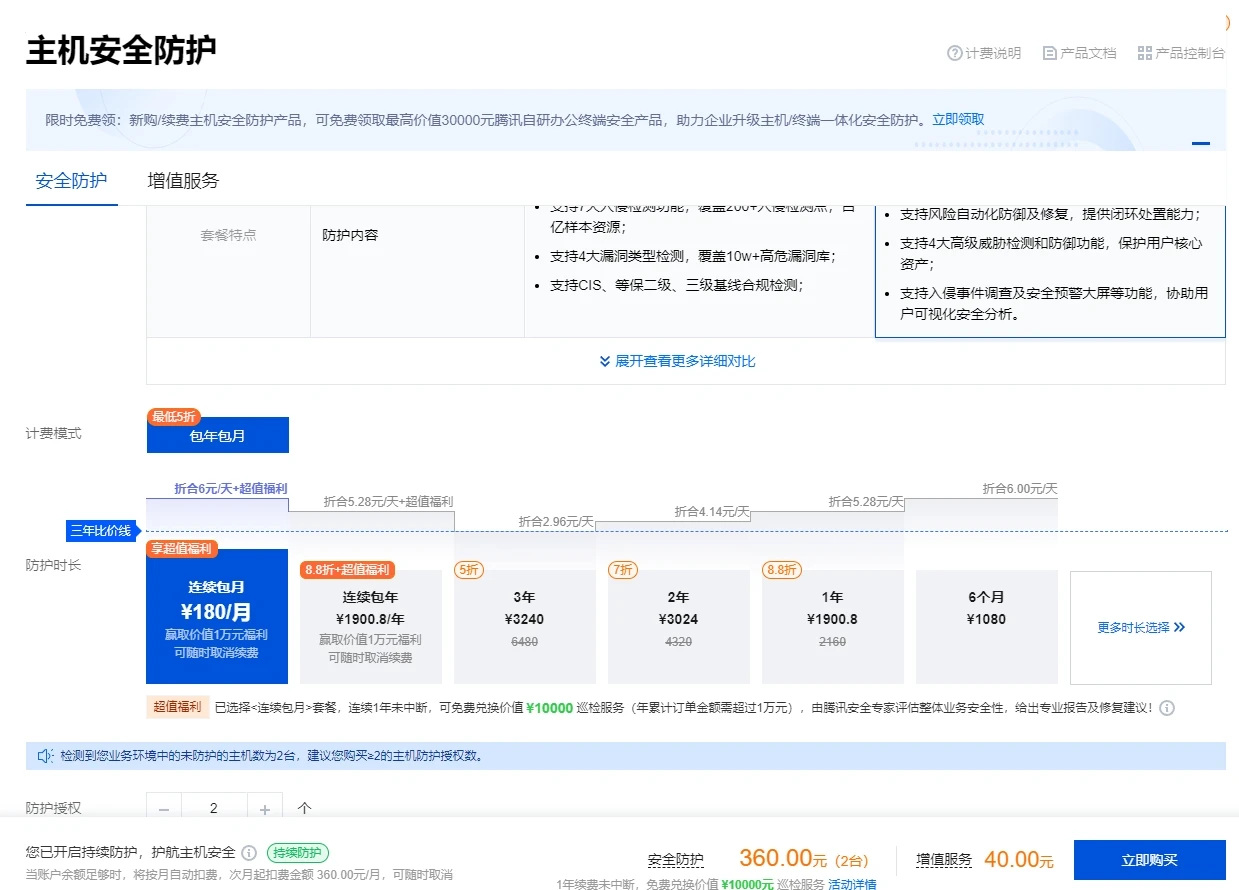Open 产品控制台 via its grid icon

(x=1145, y=53)
